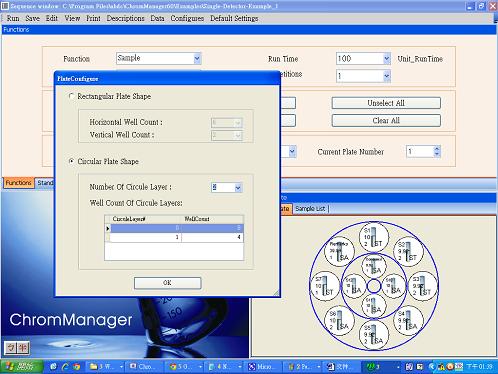Select the S2 vial well on the plate

pyautogui.click(x=408, y=251)
